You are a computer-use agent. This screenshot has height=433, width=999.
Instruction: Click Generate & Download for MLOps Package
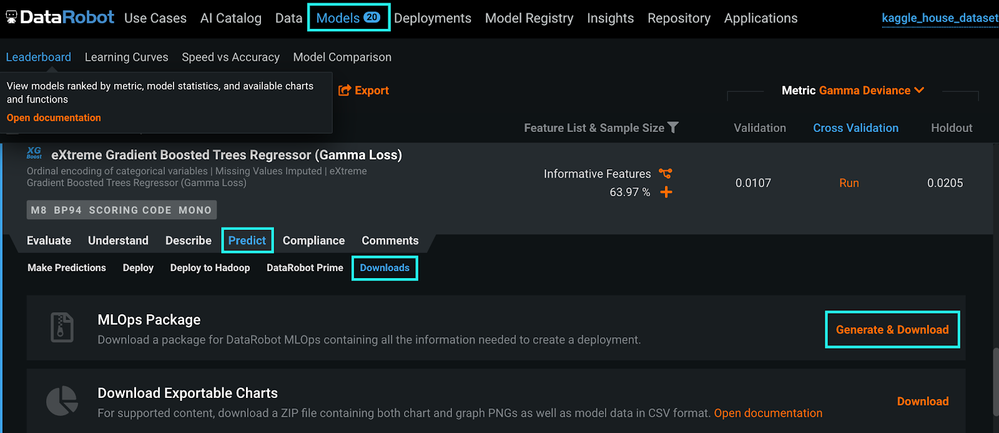pos(892,330)
